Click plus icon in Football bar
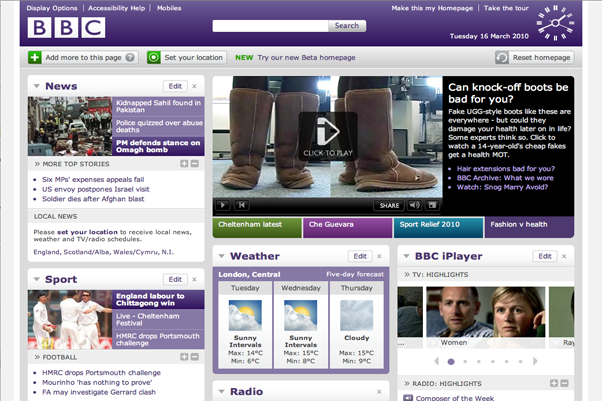602x401 pixels. [184, 357]
